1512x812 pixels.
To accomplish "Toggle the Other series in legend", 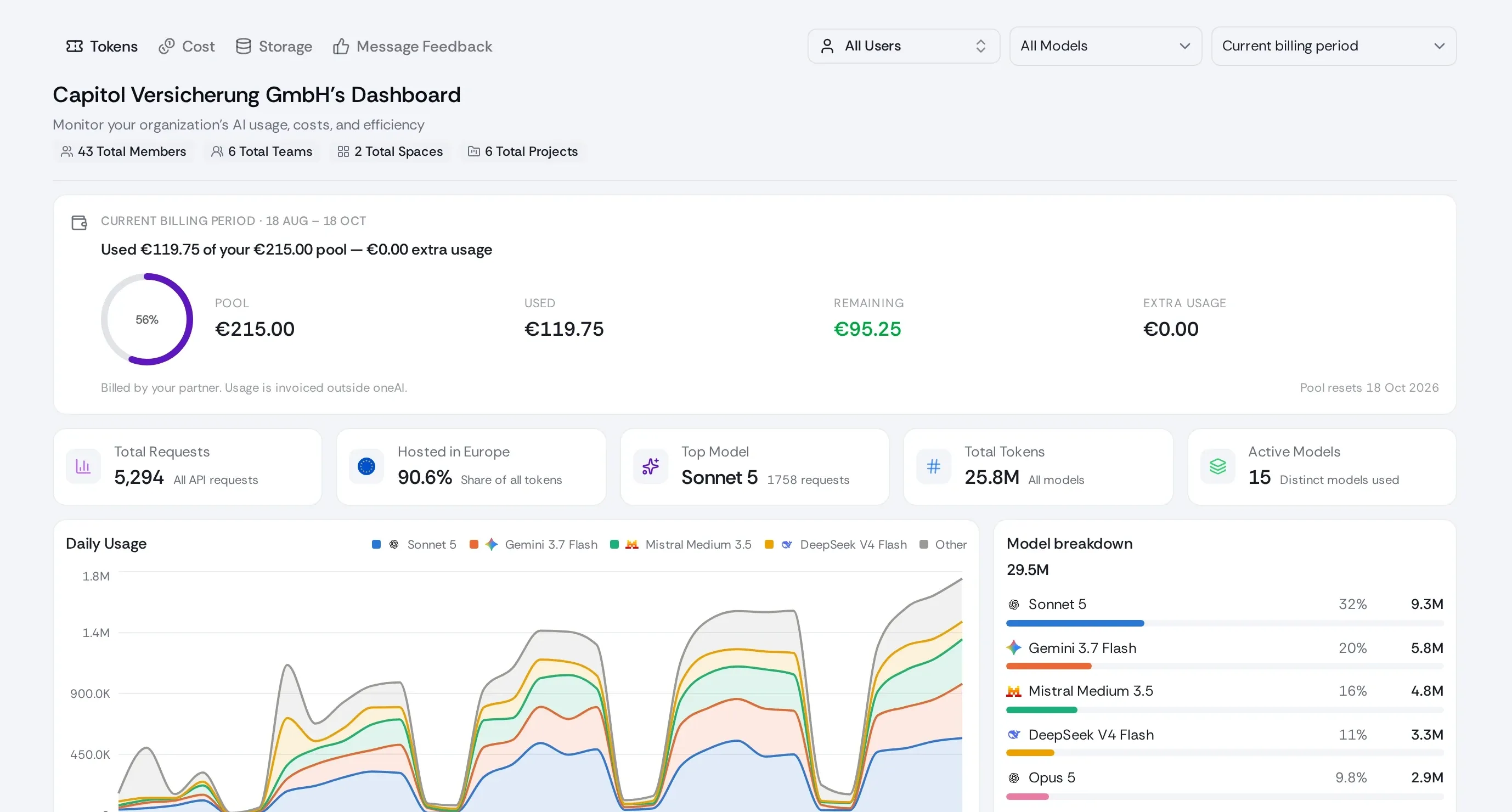I will tap(943, 544).
